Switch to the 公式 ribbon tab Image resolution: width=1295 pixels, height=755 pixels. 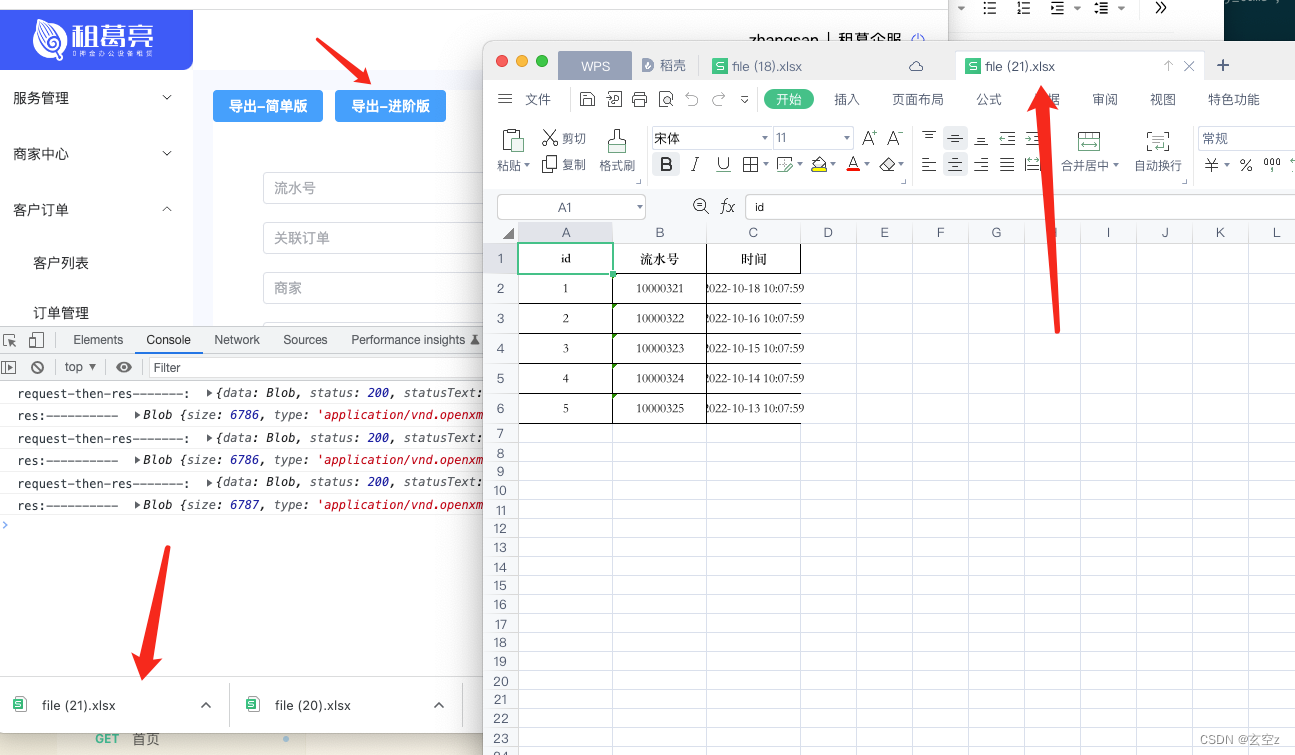[x=989, y=99]
